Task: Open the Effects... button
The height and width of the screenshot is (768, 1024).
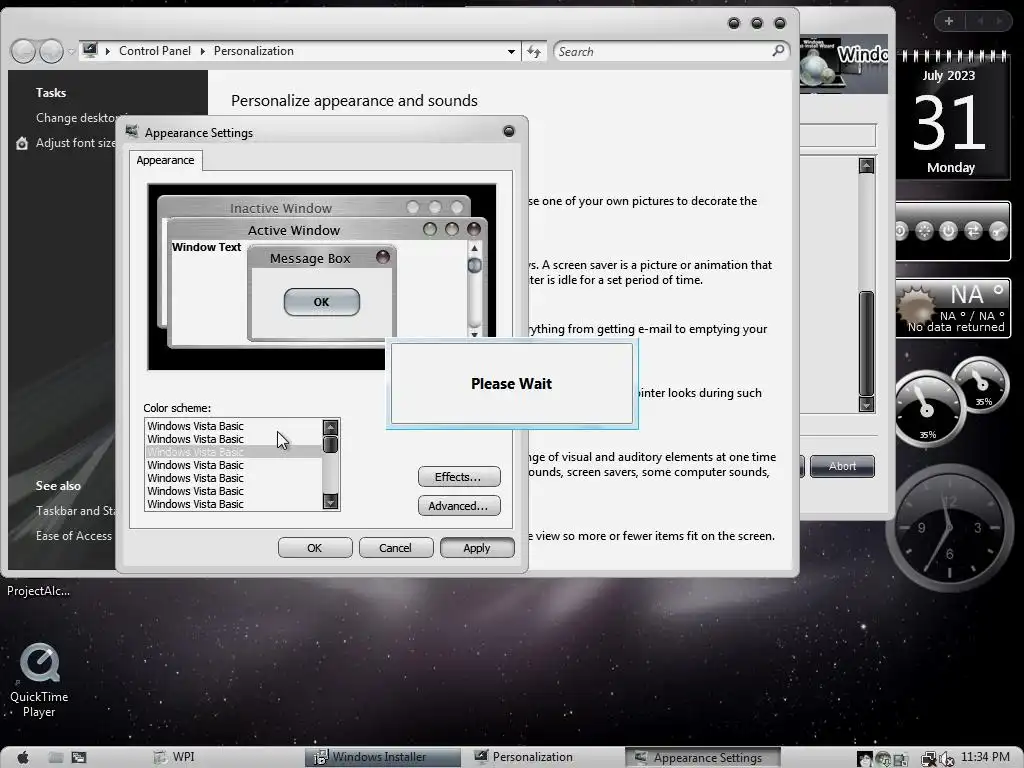Action: (459, 477)
